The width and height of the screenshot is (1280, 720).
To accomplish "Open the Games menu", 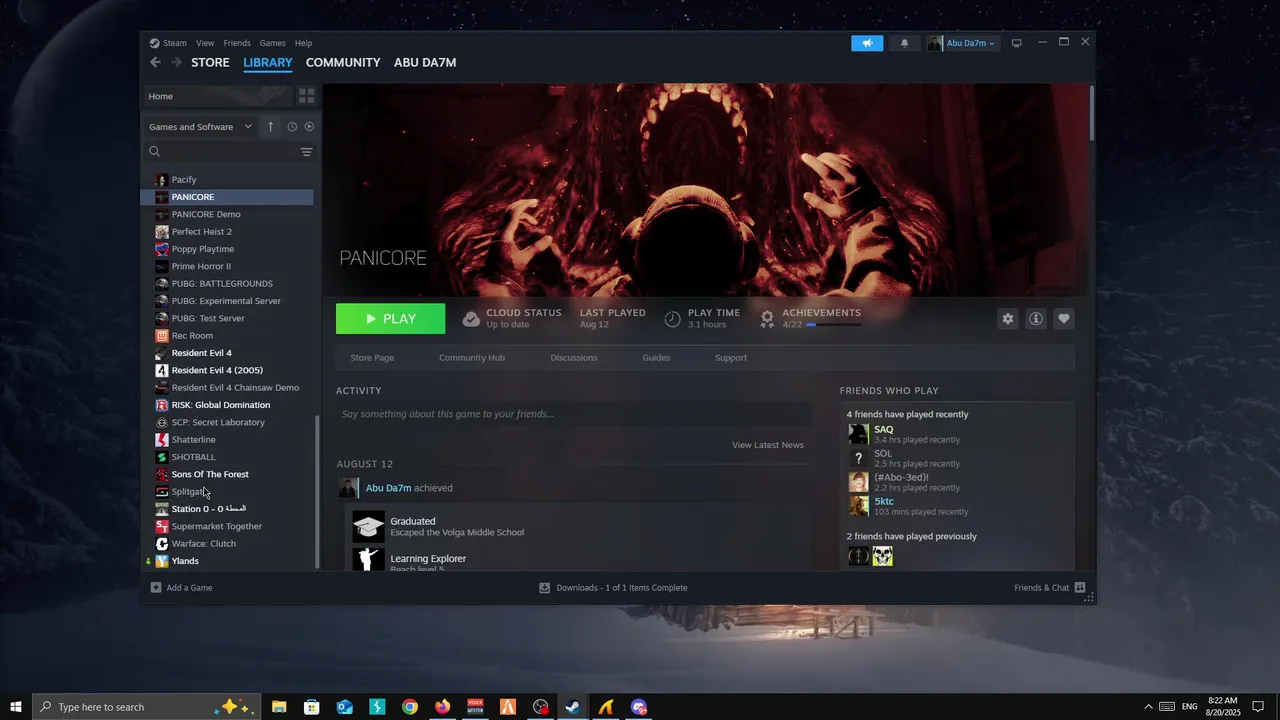I will point(273,43).
